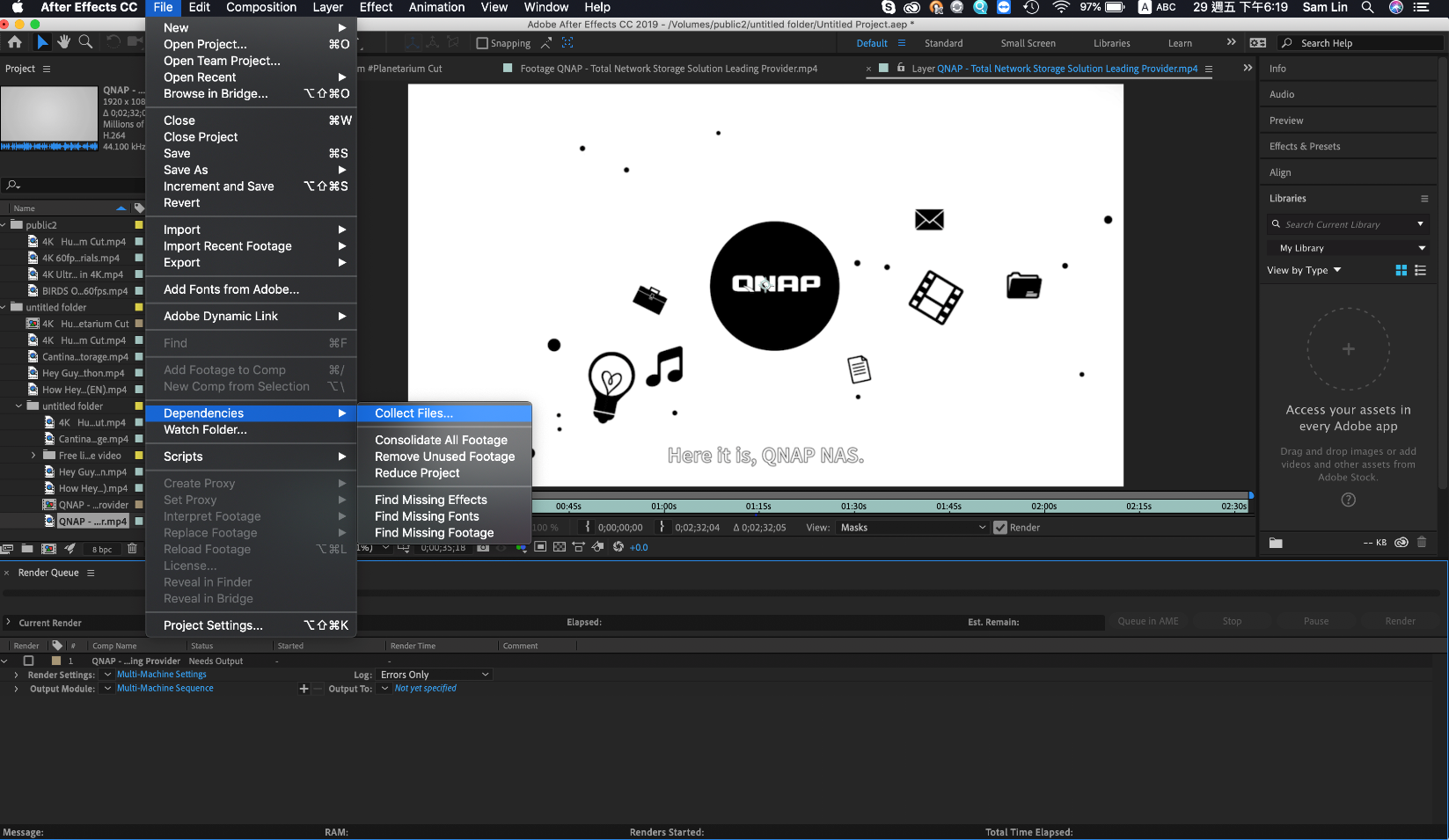The height and width of the screenshot is (840, 1449).
Task: Open the Effects & Presets panel
Action: tap(1305, 147)
